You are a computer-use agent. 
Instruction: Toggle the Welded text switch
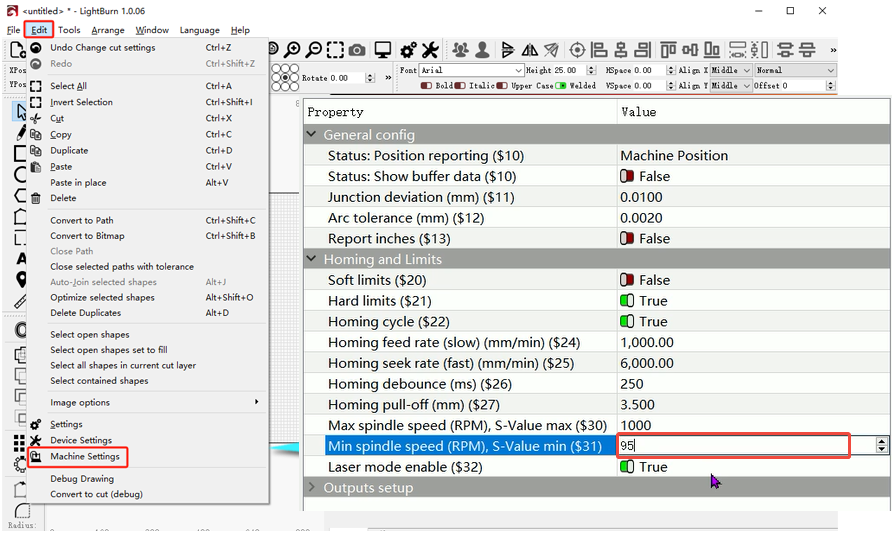click(x=560, y=86)
